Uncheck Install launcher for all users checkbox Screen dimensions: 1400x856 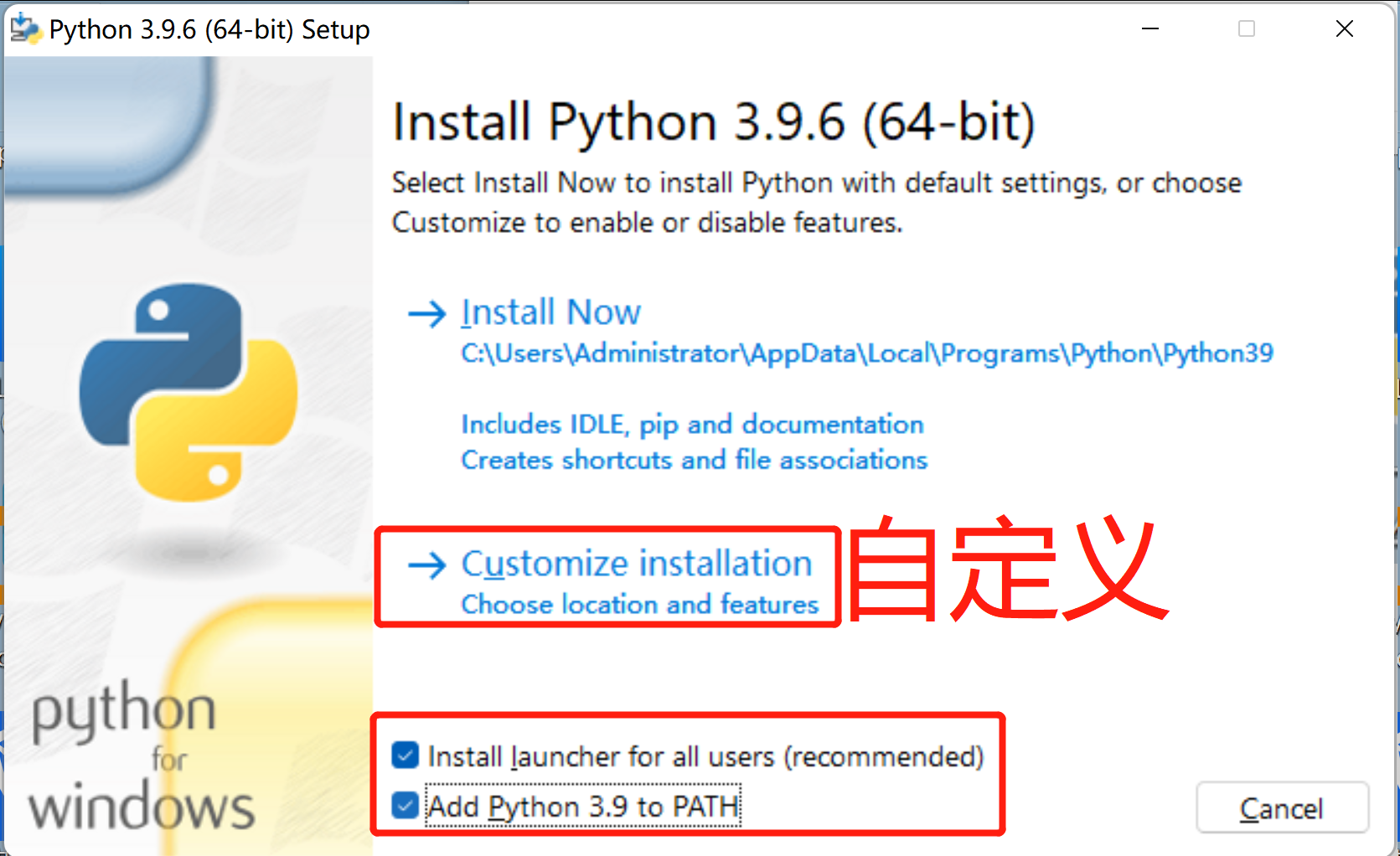point(406,755)
